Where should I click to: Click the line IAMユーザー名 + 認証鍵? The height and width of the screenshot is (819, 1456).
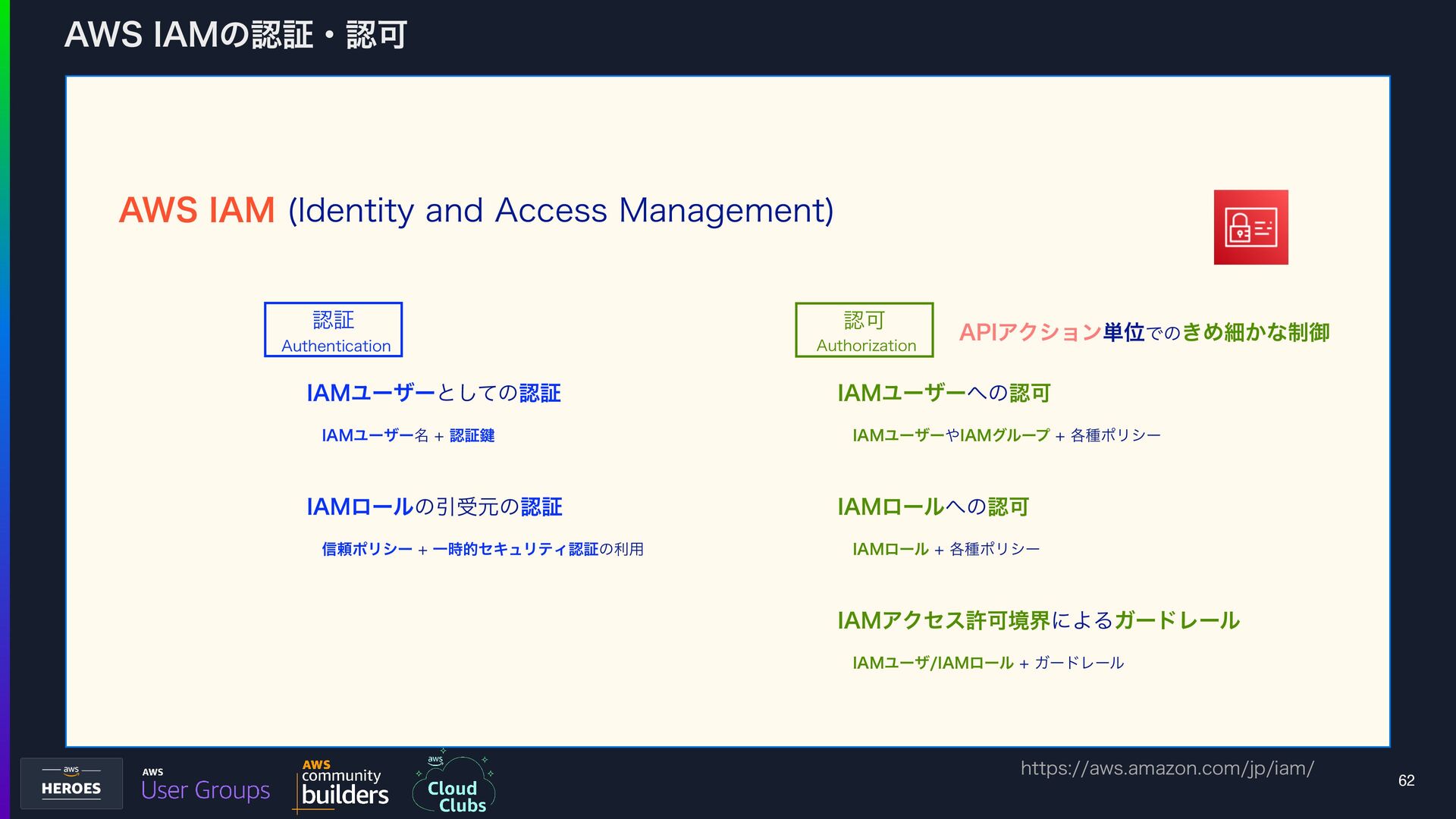click(x=408, y=435)
